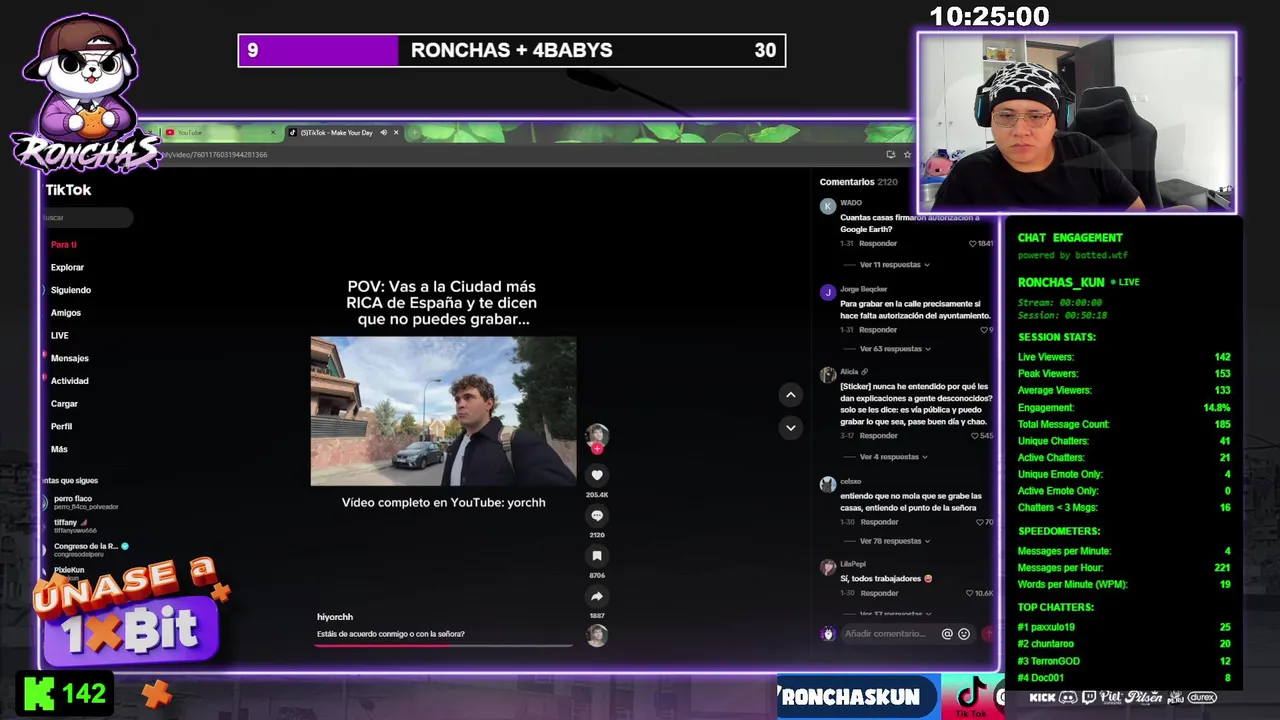Open celsxo's profile avatar
The height and width of the screenshot is (720, 1280).
pyautogui.click(x=827, y=484)
